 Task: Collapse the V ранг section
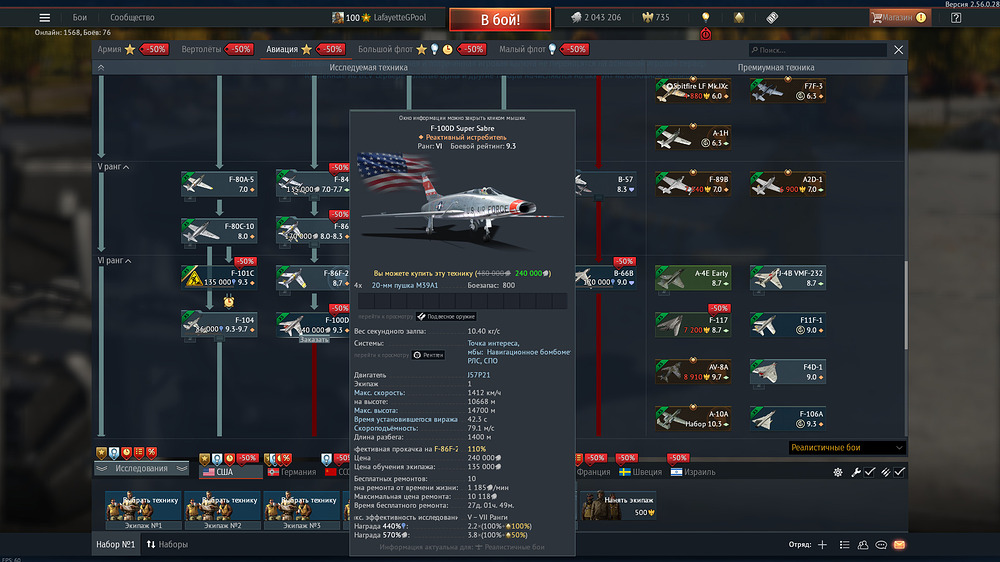tap(114, 167)
